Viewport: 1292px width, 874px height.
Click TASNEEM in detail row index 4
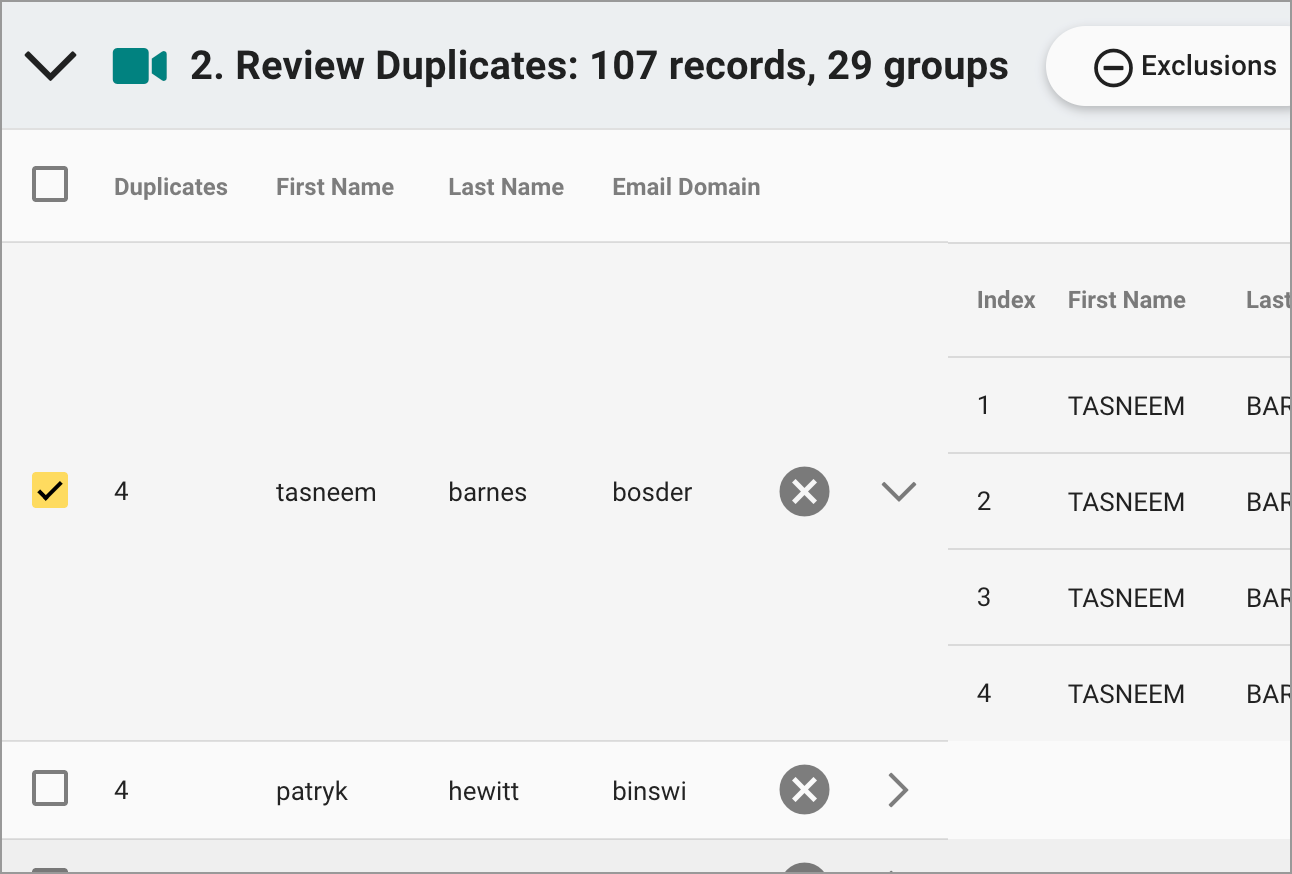(1126, 694)
